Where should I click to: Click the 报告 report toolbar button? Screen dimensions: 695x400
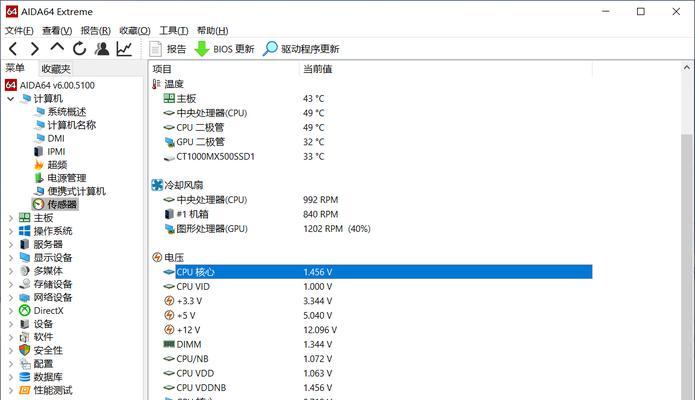(x=168, y=49)
